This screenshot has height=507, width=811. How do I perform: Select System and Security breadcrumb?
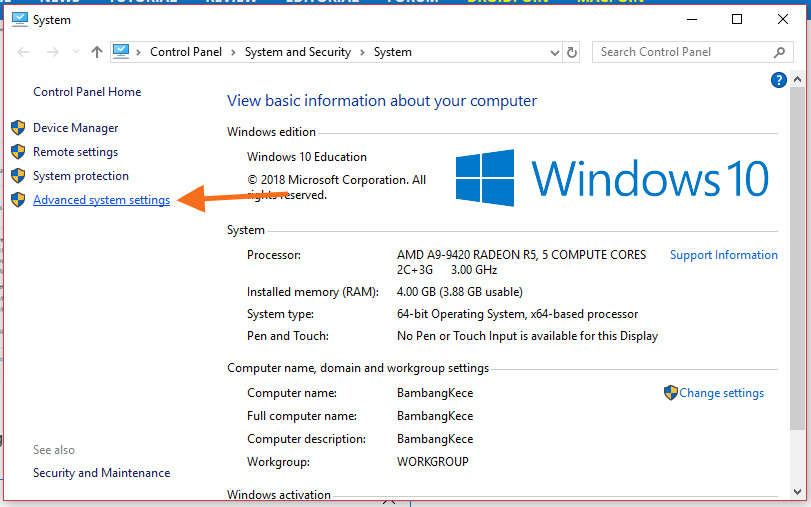[297, 52]
